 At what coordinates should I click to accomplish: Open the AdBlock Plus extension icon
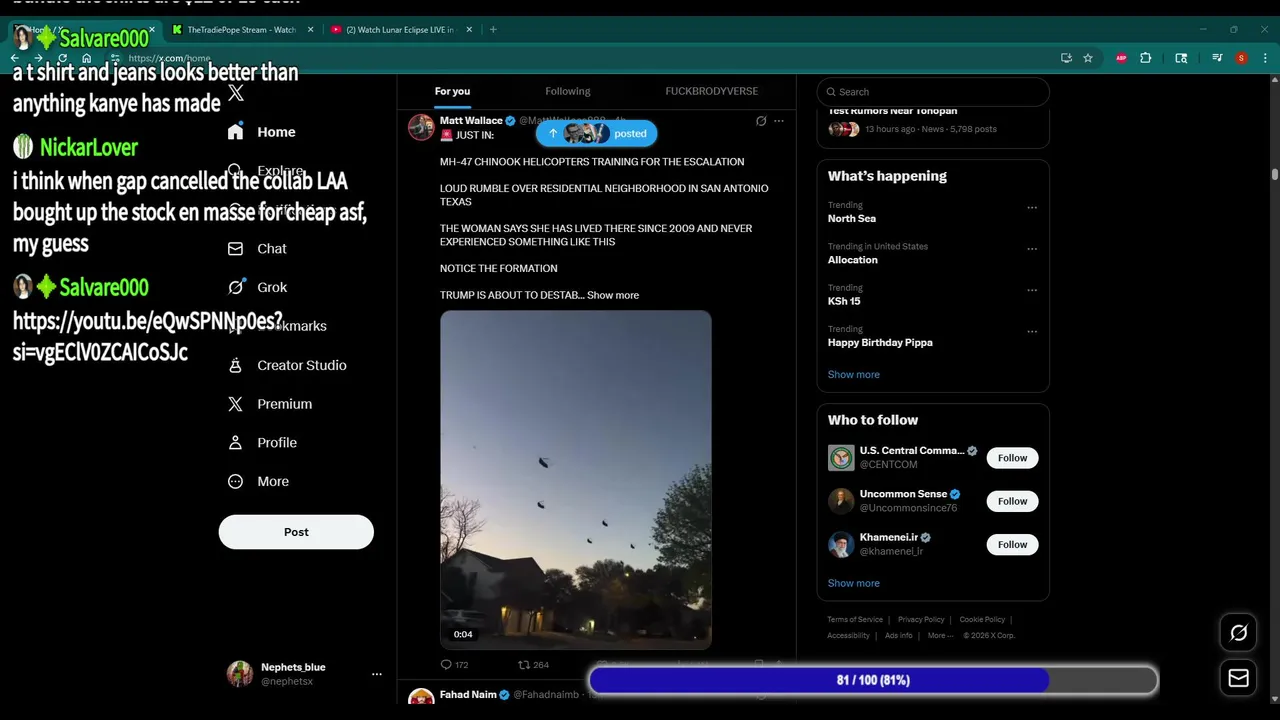[x=1122, y=58]
